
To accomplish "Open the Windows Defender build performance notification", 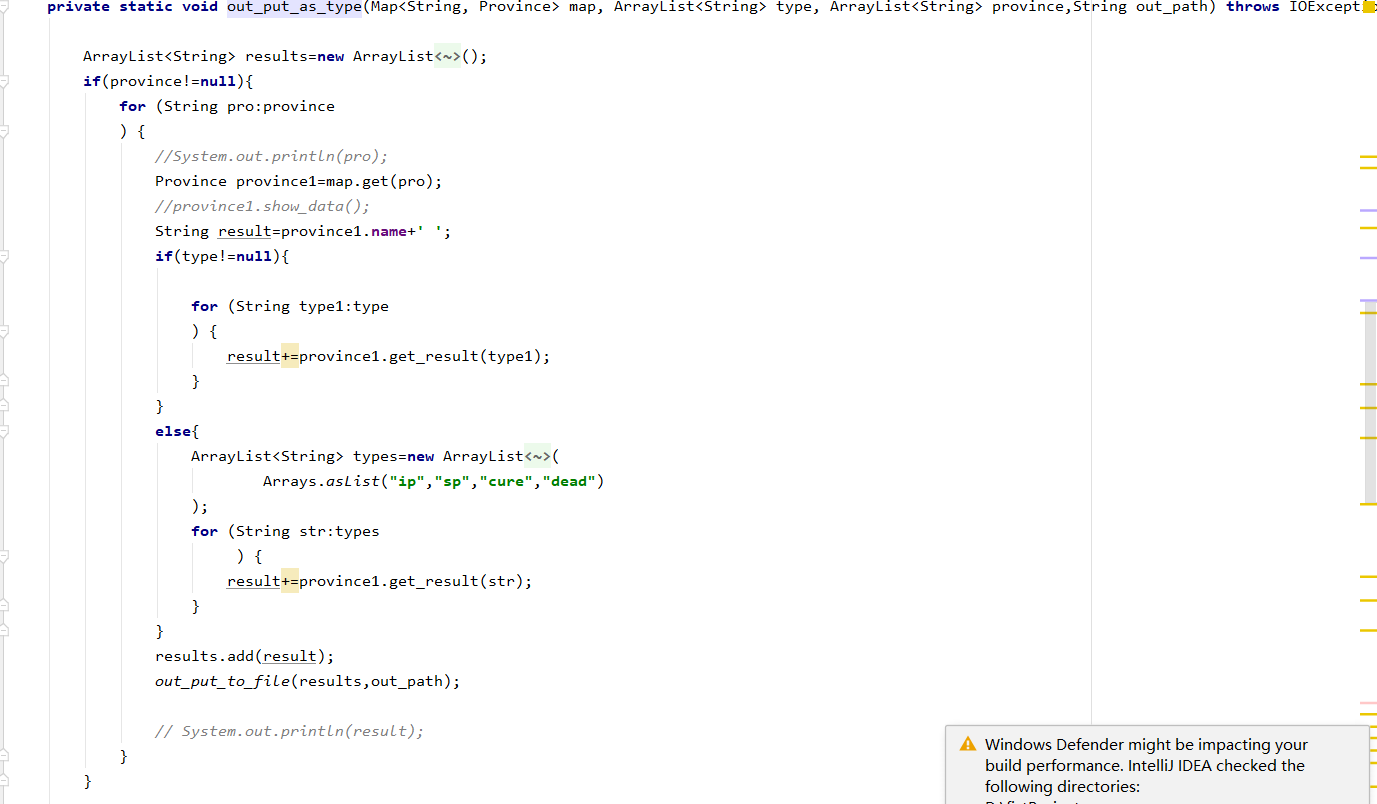I will click(1157, 765).
